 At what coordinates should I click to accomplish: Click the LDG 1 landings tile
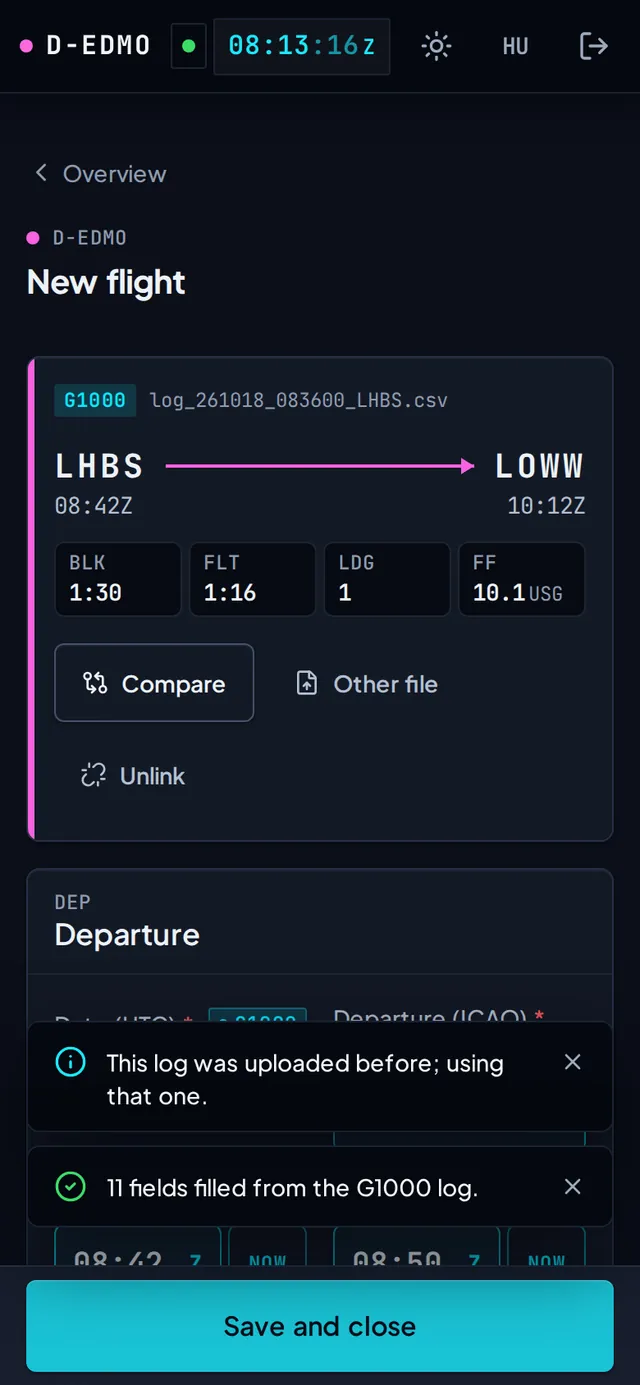pos(387,579)
